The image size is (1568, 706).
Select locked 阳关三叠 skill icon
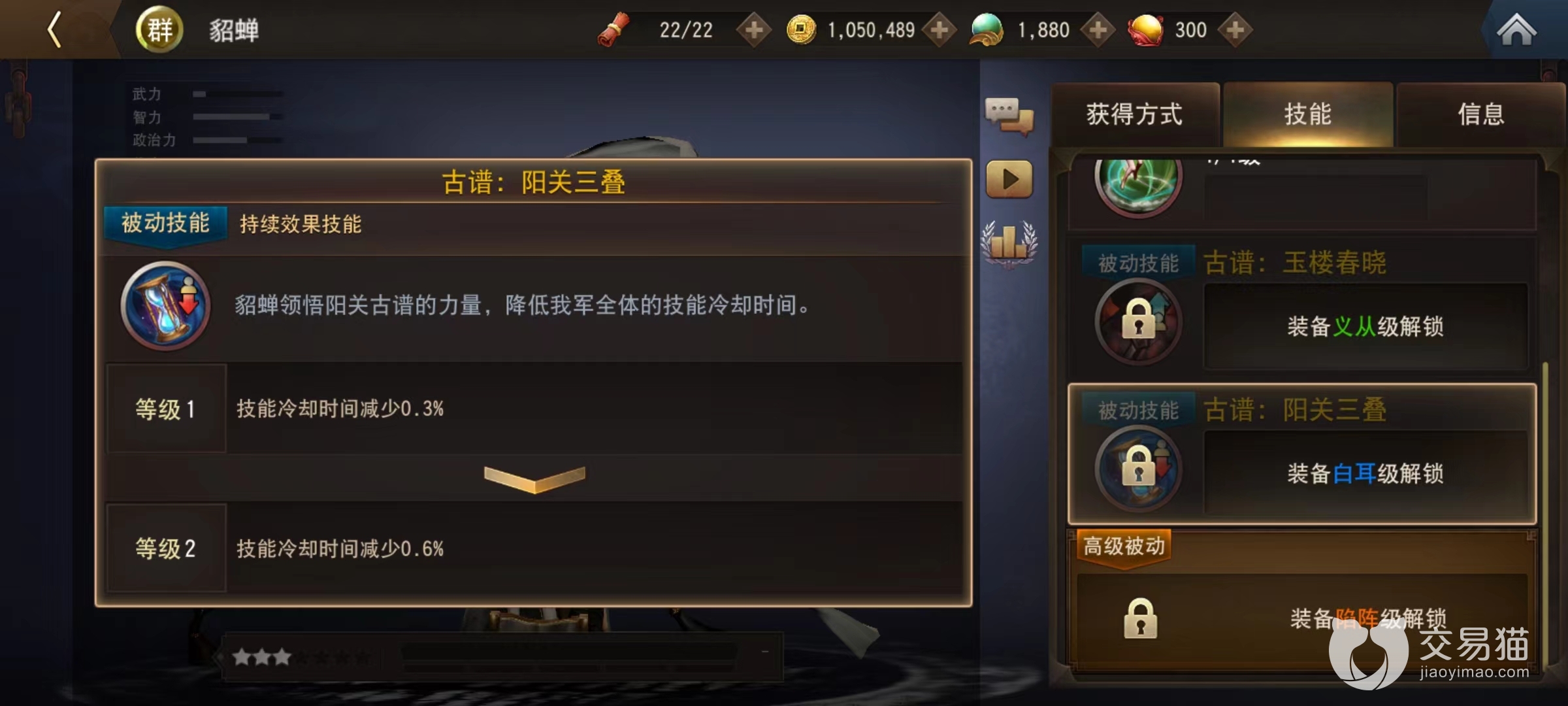[x=1138, y=468]
